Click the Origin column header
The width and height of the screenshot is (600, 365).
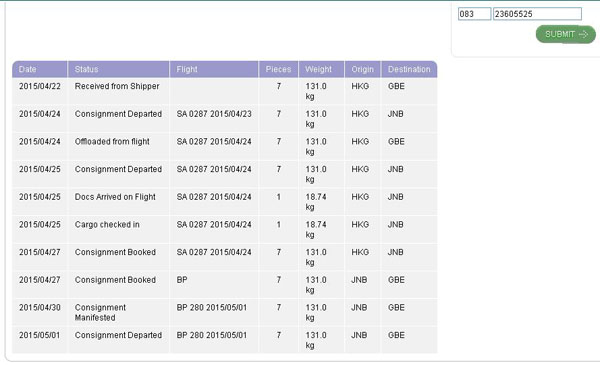tap(363, 69)
